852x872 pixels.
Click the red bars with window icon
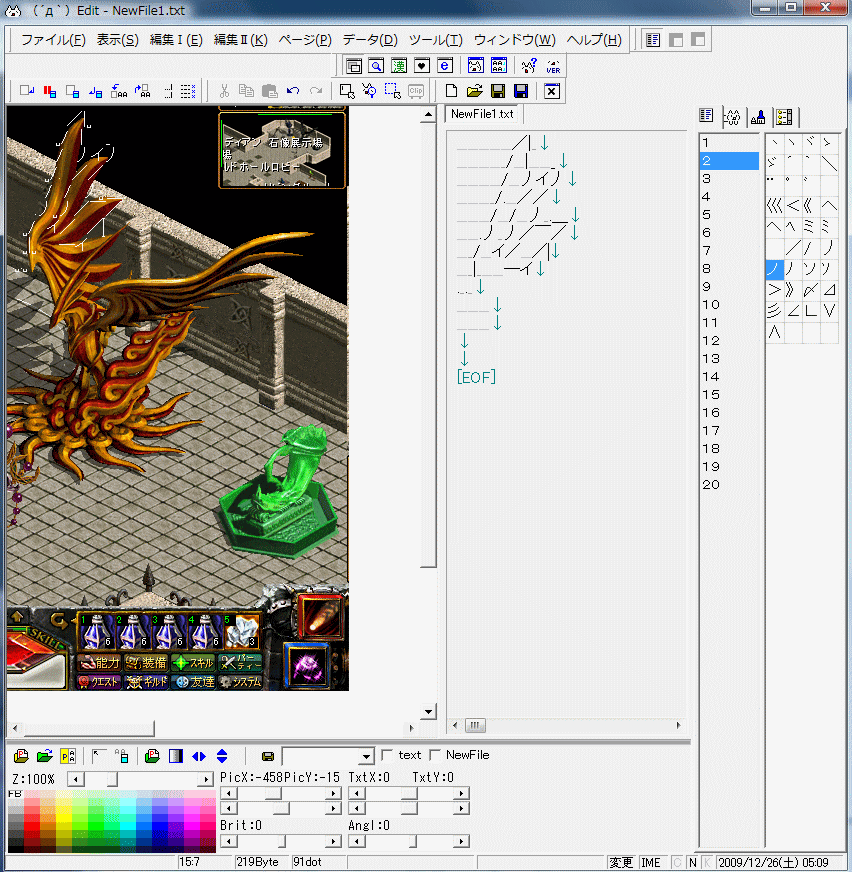tap(50, 91)
